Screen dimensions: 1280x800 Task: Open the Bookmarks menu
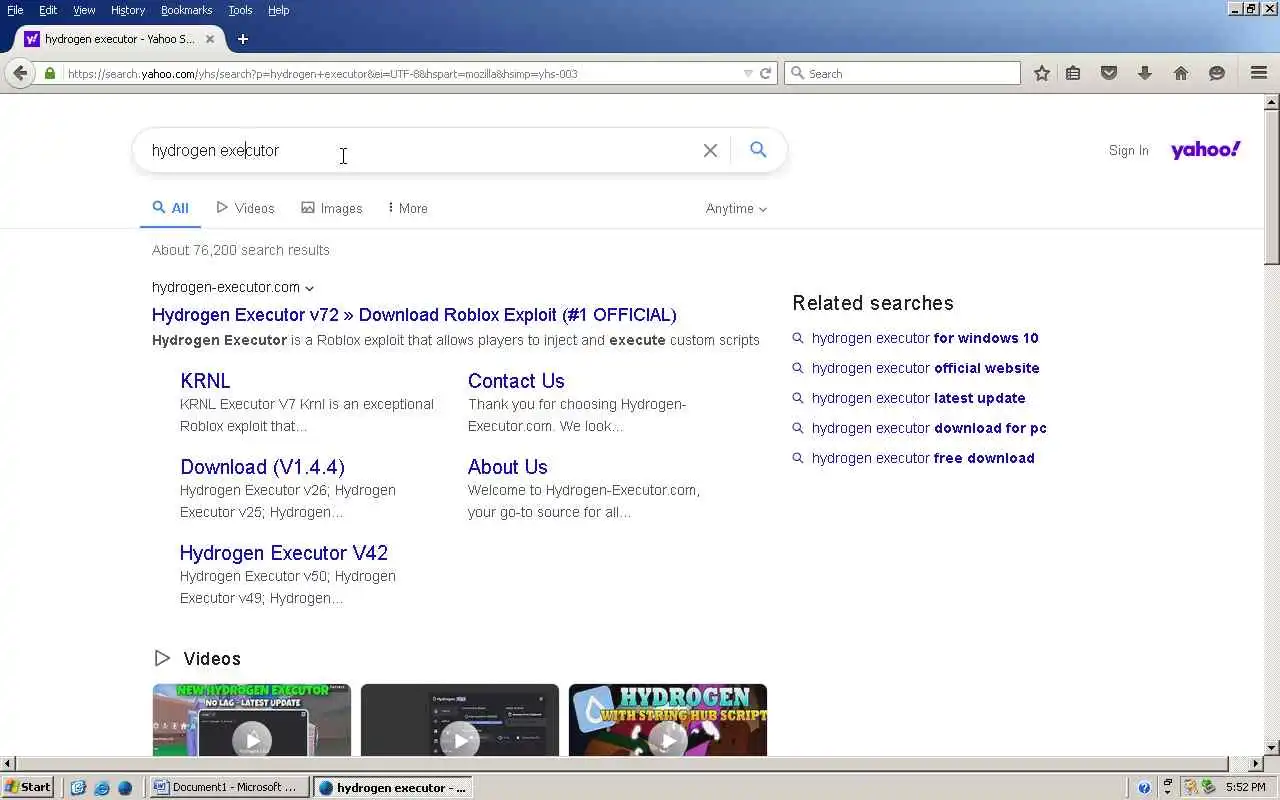tap(186, 10)
